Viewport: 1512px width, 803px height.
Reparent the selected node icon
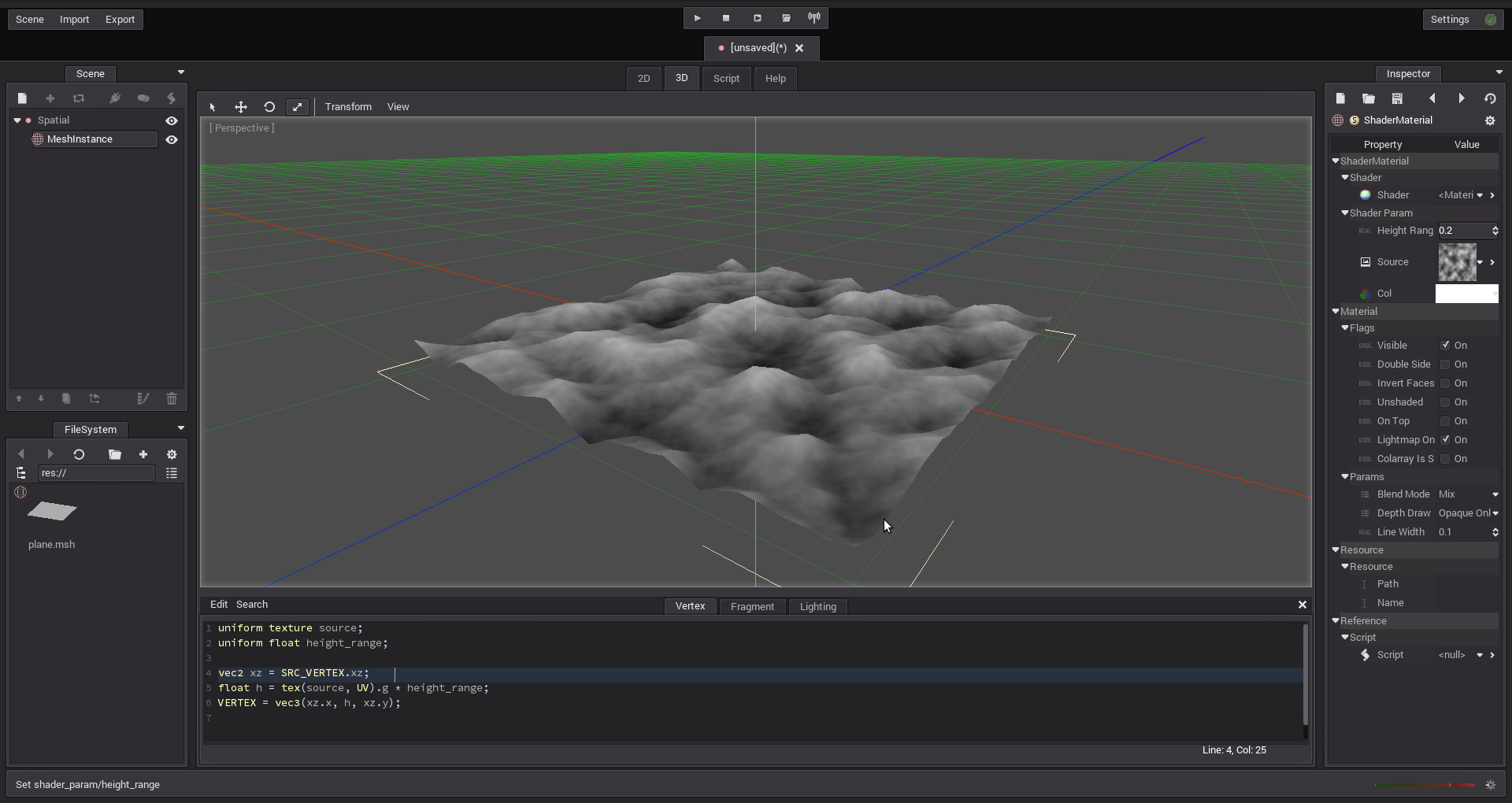tap(94, 399)
